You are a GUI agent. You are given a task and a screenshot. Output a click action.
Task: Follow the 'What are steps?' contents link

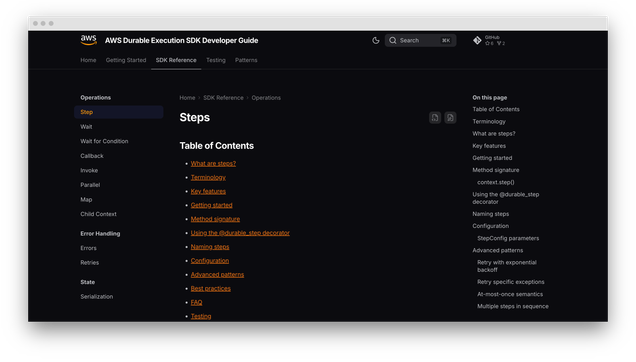[213, 164]
